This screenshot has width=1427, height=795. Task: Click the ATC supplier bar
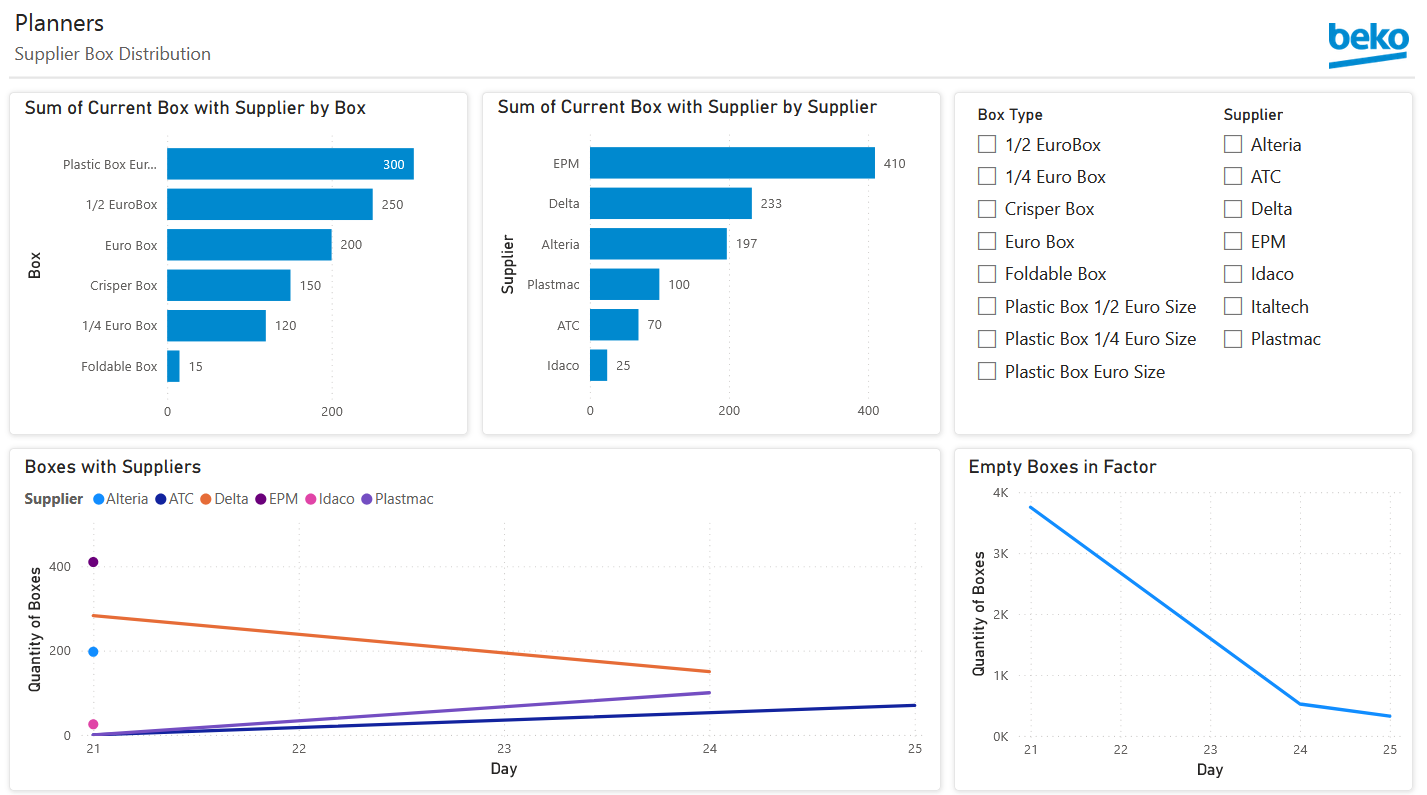(x=614, y=325)
